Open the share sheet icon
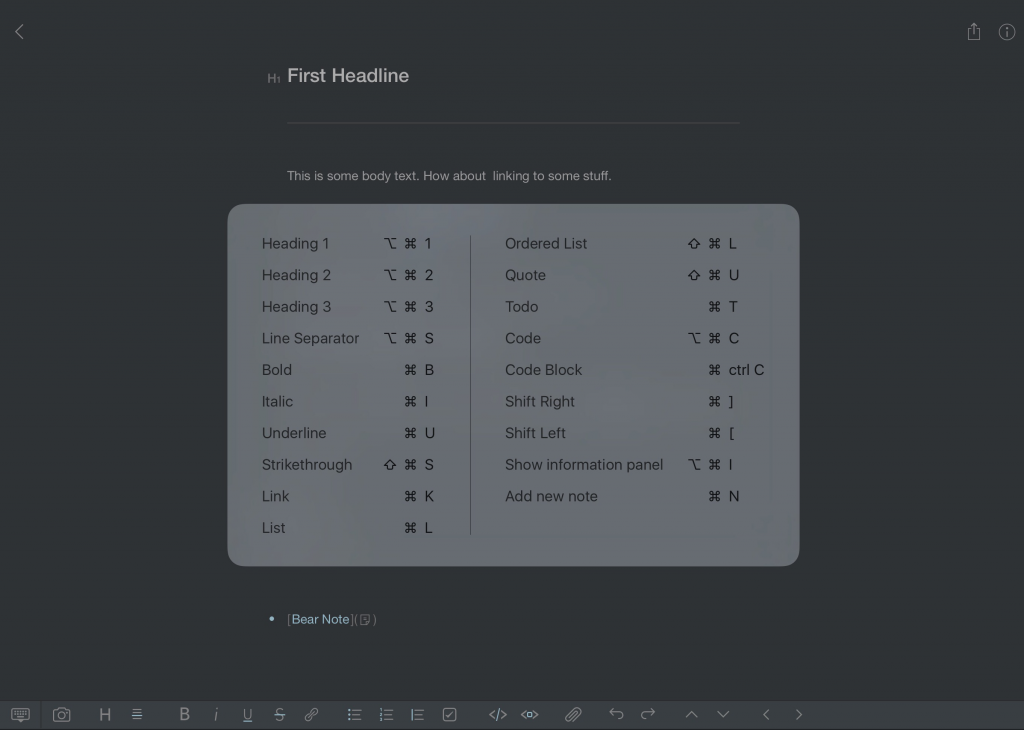This screenshot has height=730, width=1024. [974, 31]
